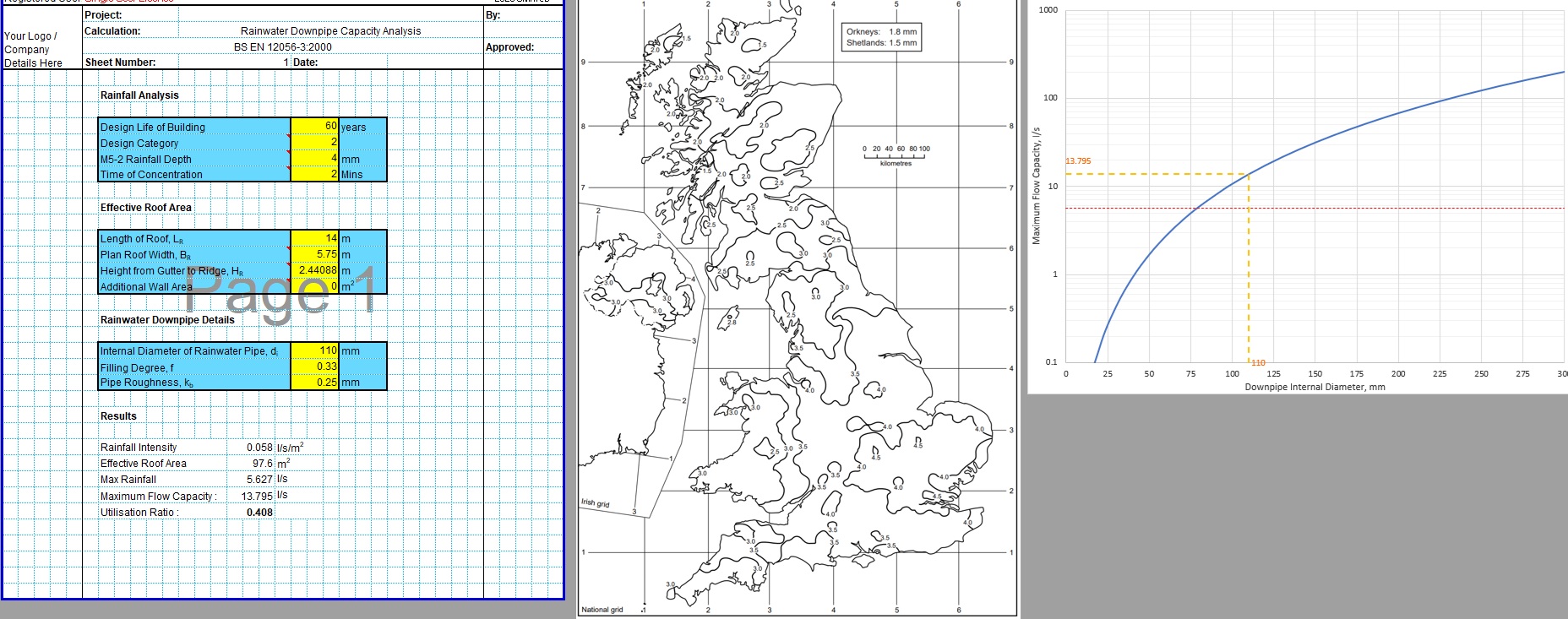Click the Utilisation Ratio result 0.408
This screenshot has height=619, width=1568.
coord(259,513)
